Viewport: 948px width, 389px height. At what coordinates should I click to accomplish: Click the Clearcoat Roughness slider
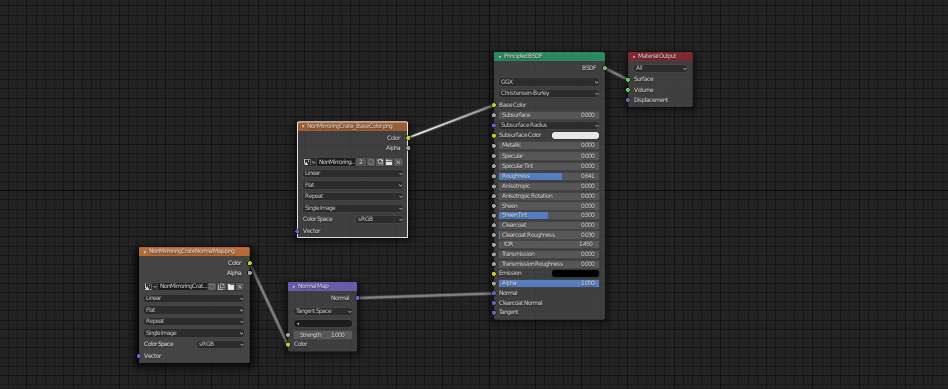(x=549, y=235)
